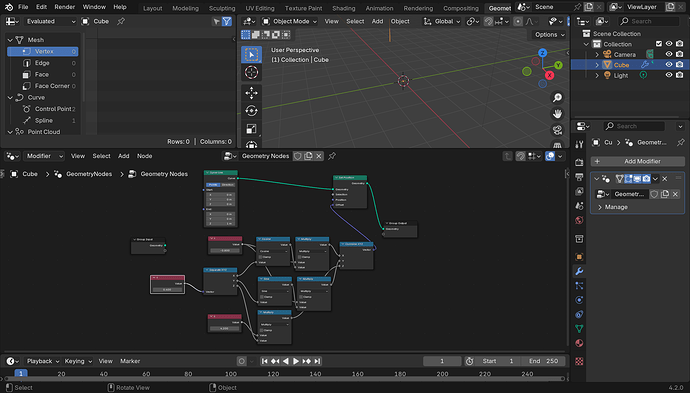Open the Node menu in node editor
690x393 pixels.
point(144,156)
